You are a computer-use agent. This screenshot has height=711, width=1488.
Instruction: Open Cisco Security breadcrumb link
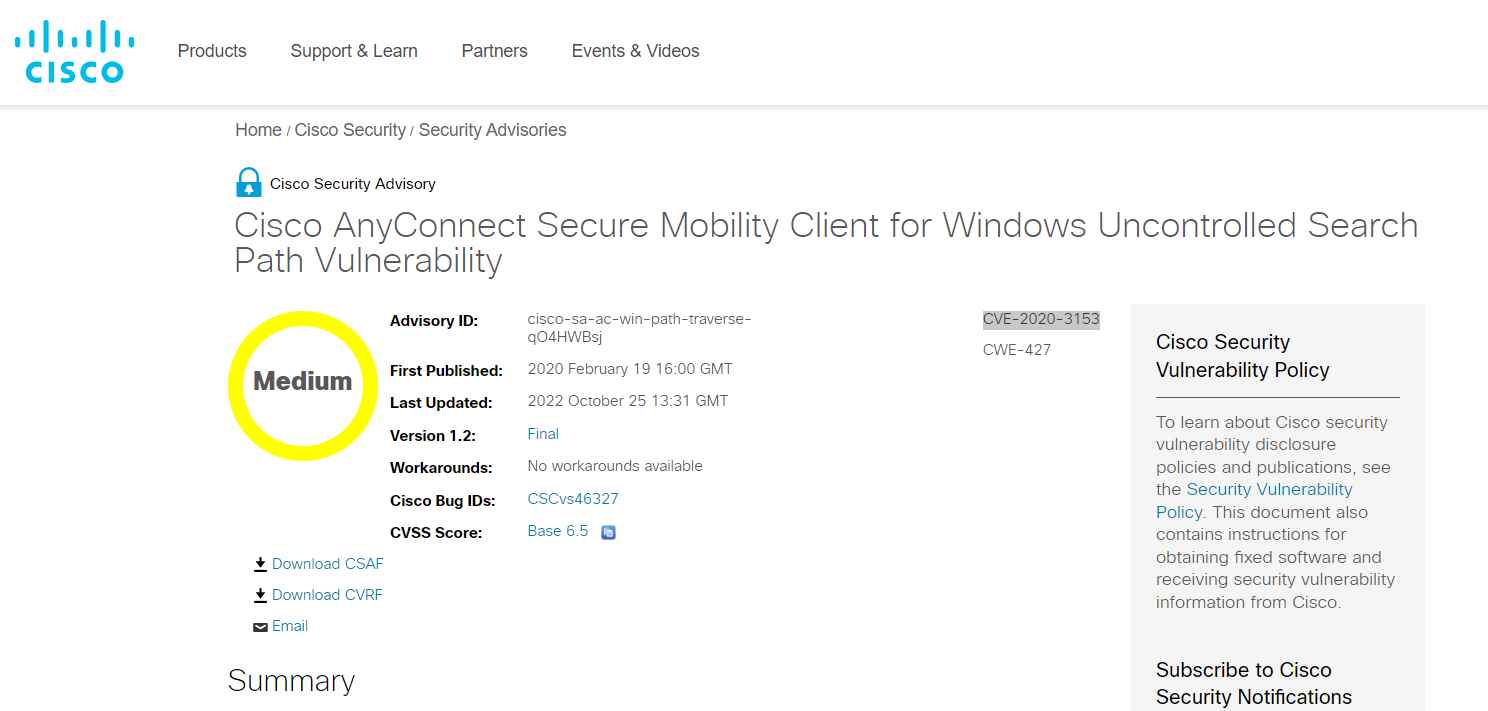(x=350, y=129)
